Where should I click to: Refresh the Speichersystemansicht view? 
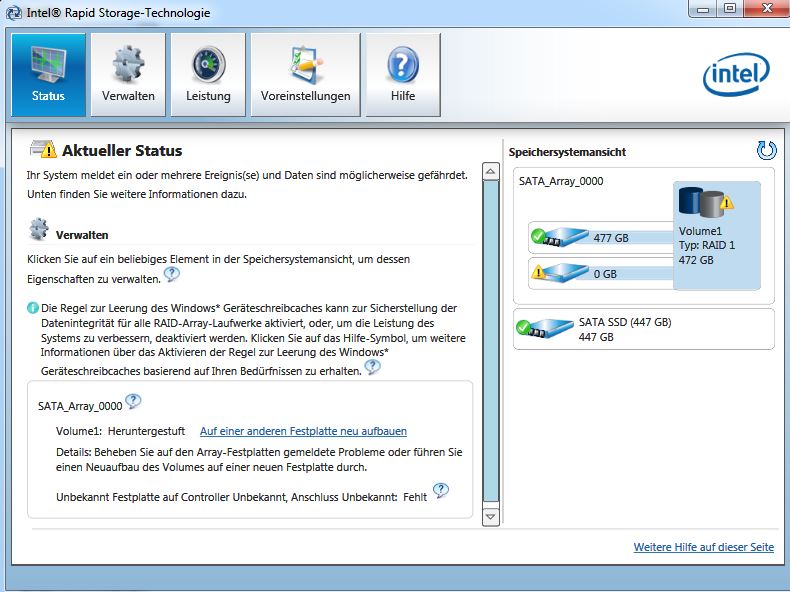pyautogui.click(x=766, y=150)
